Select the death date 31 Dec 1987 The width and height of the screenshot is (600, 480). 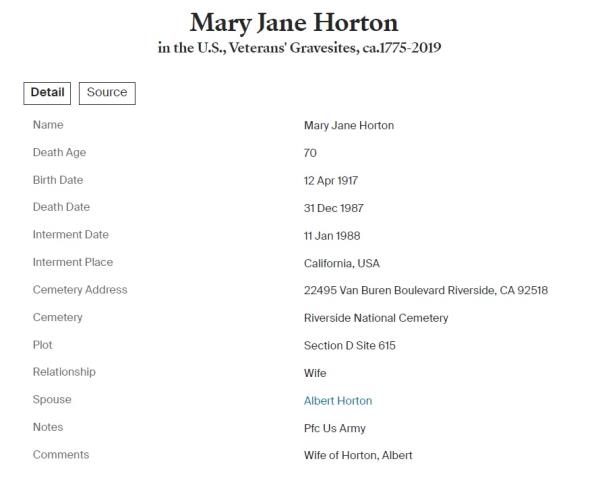(x=334, y=208)
